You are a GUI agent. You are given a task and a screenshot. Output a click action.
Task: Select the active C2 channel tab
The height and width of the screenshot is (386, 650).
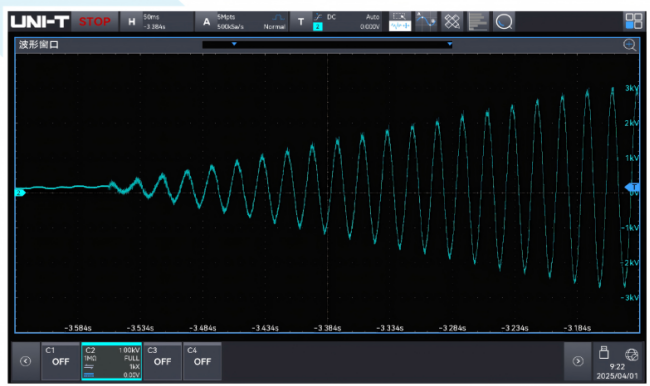[112, 361]
